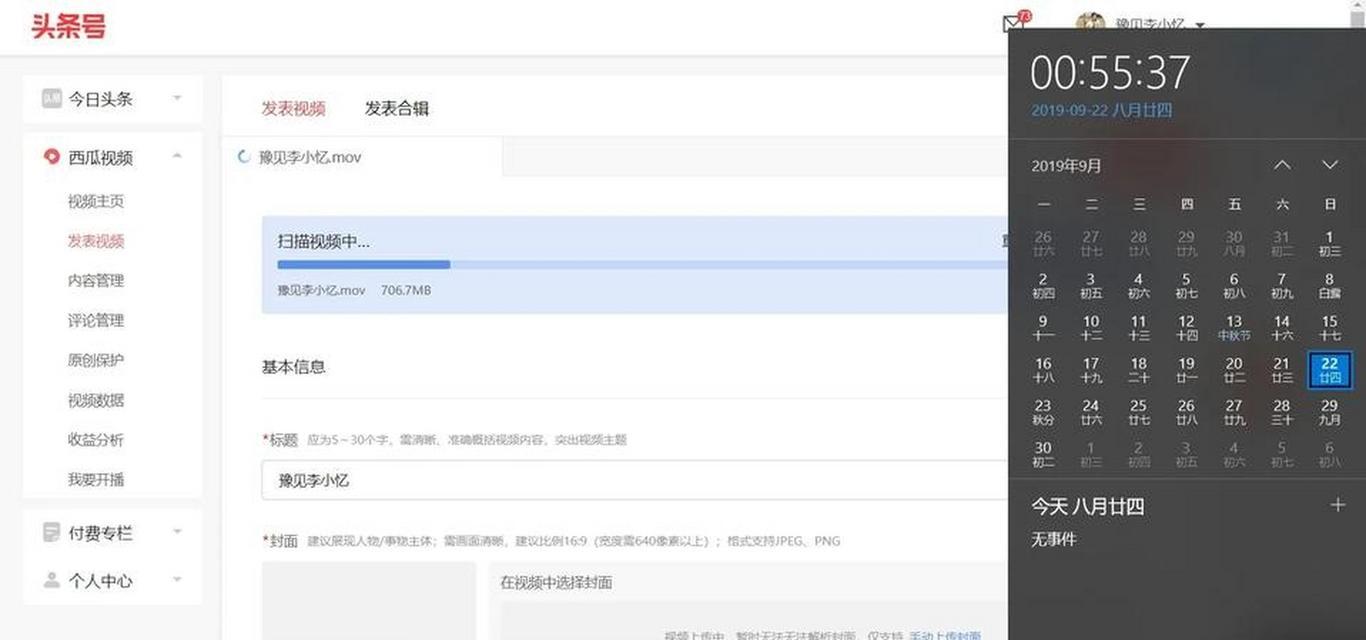This screenshot has width=1366, height=640.
Task: Select September 18 in the calendar
Action: (1138, 370)
